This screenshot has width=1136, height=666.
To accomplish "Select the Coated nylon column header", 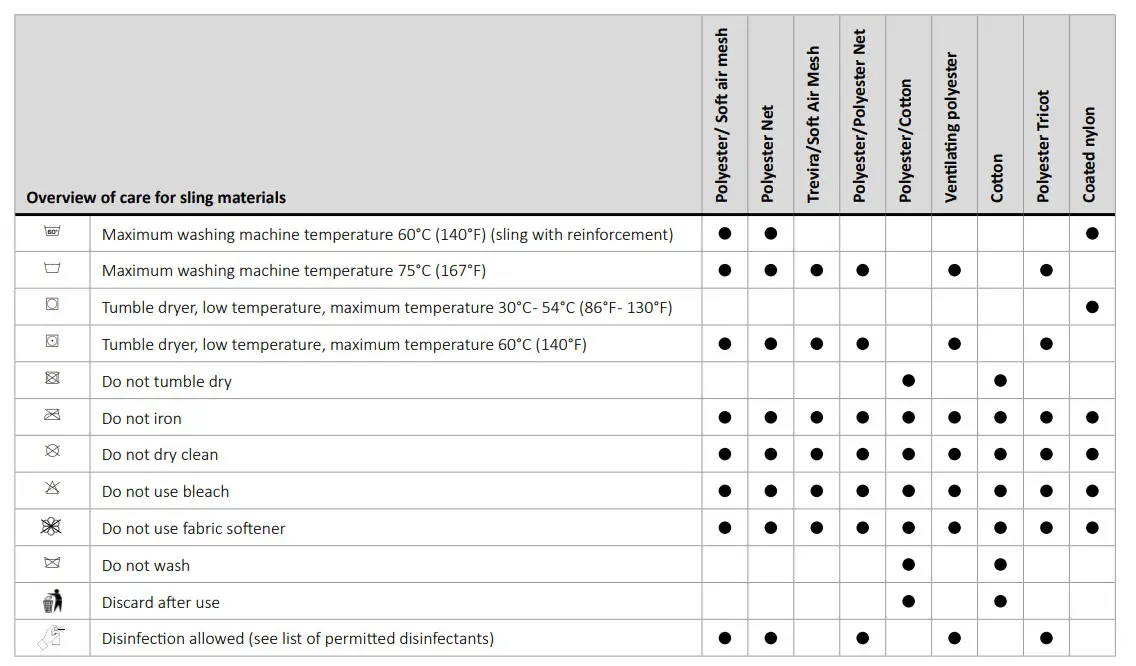I will 1090,155.
